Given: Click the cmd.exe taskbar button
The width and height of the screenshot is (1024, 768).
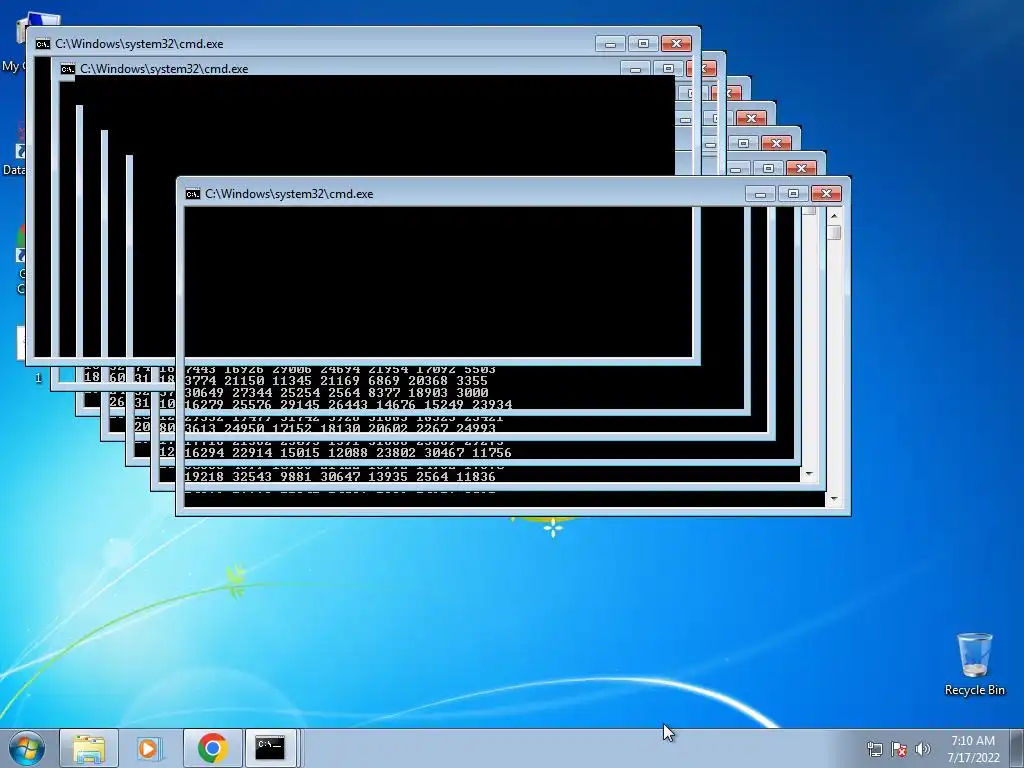Looking at the screenshot, I should coord(270,748).
